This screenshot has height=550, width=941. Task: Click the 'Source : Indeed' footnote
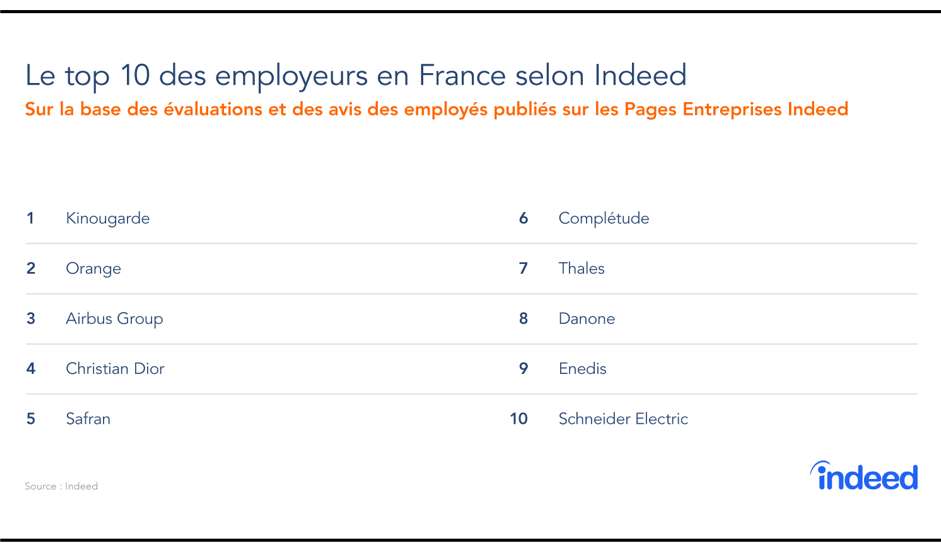(x=61, y=486)
